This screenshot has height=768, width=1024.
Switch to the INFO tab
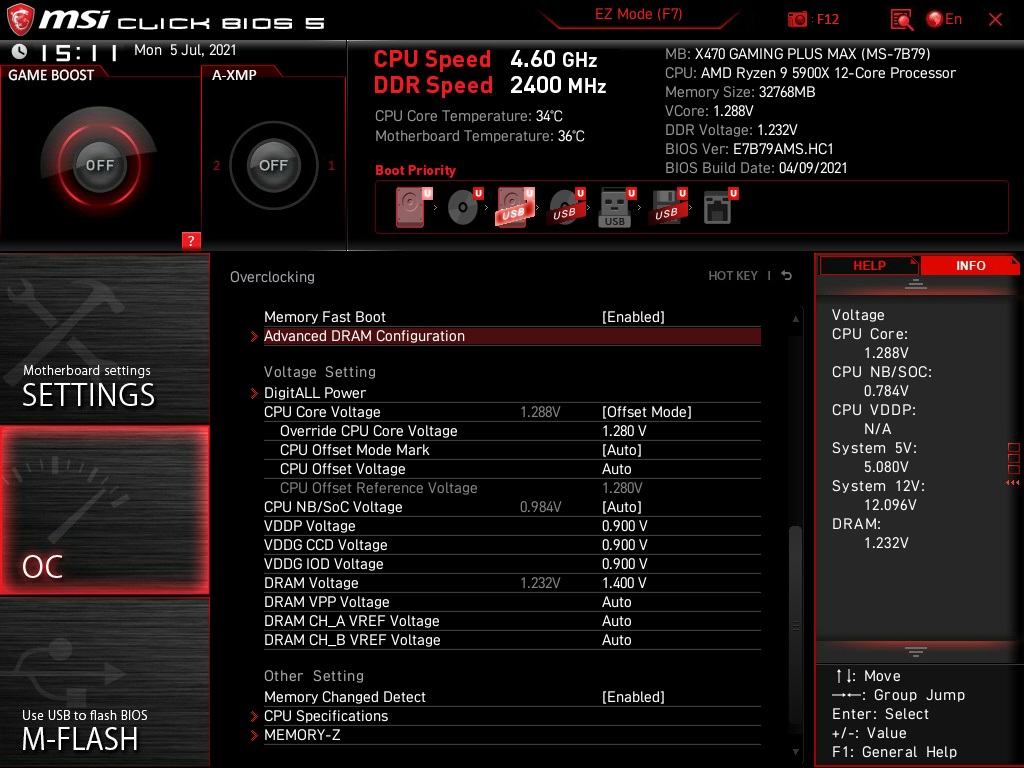coord(970,265)
